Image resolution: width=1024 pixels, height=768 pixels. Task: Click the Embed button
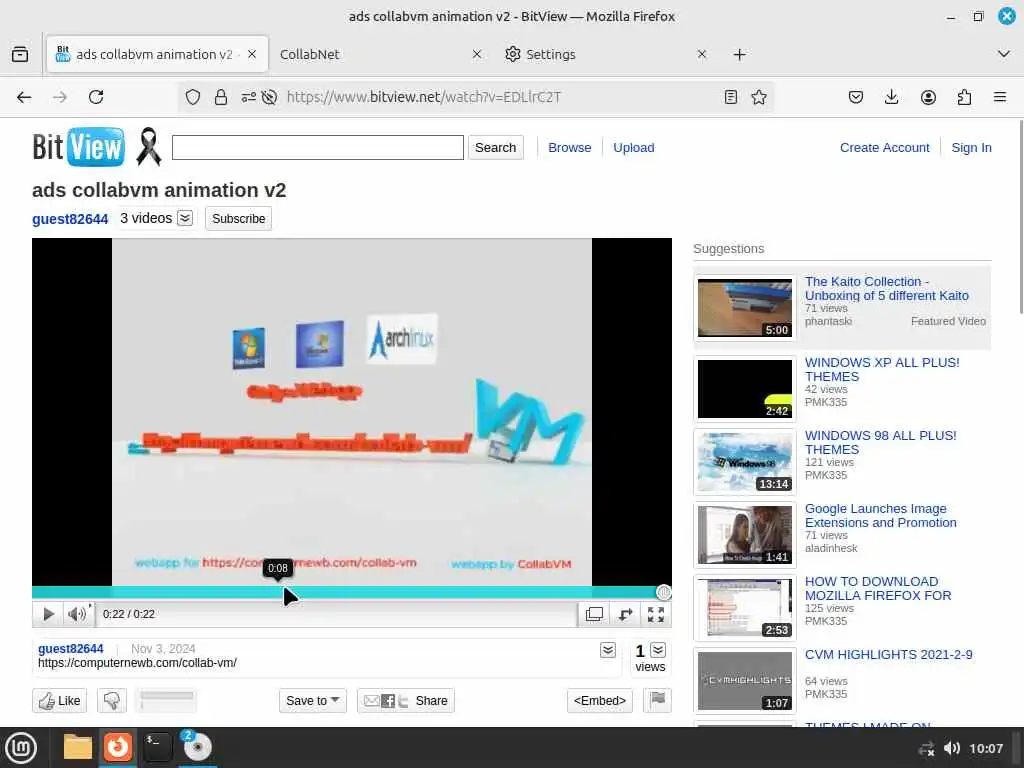pyautogui.click(x=600, y=701)
